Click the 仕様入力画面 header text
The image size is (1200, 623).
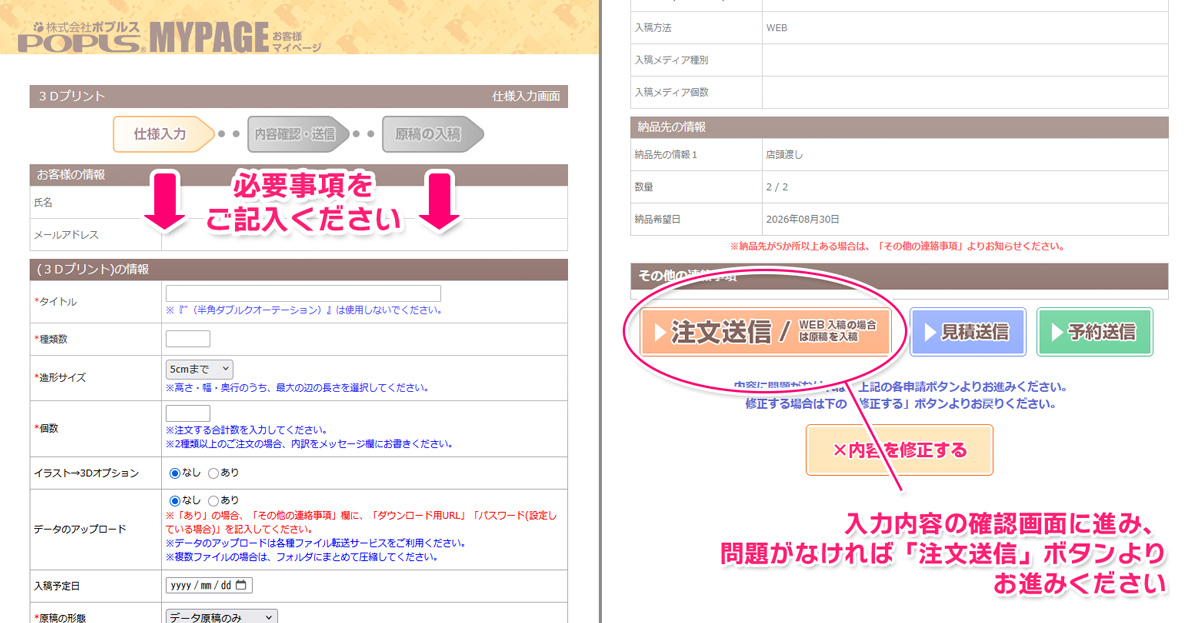pos(528,97)
